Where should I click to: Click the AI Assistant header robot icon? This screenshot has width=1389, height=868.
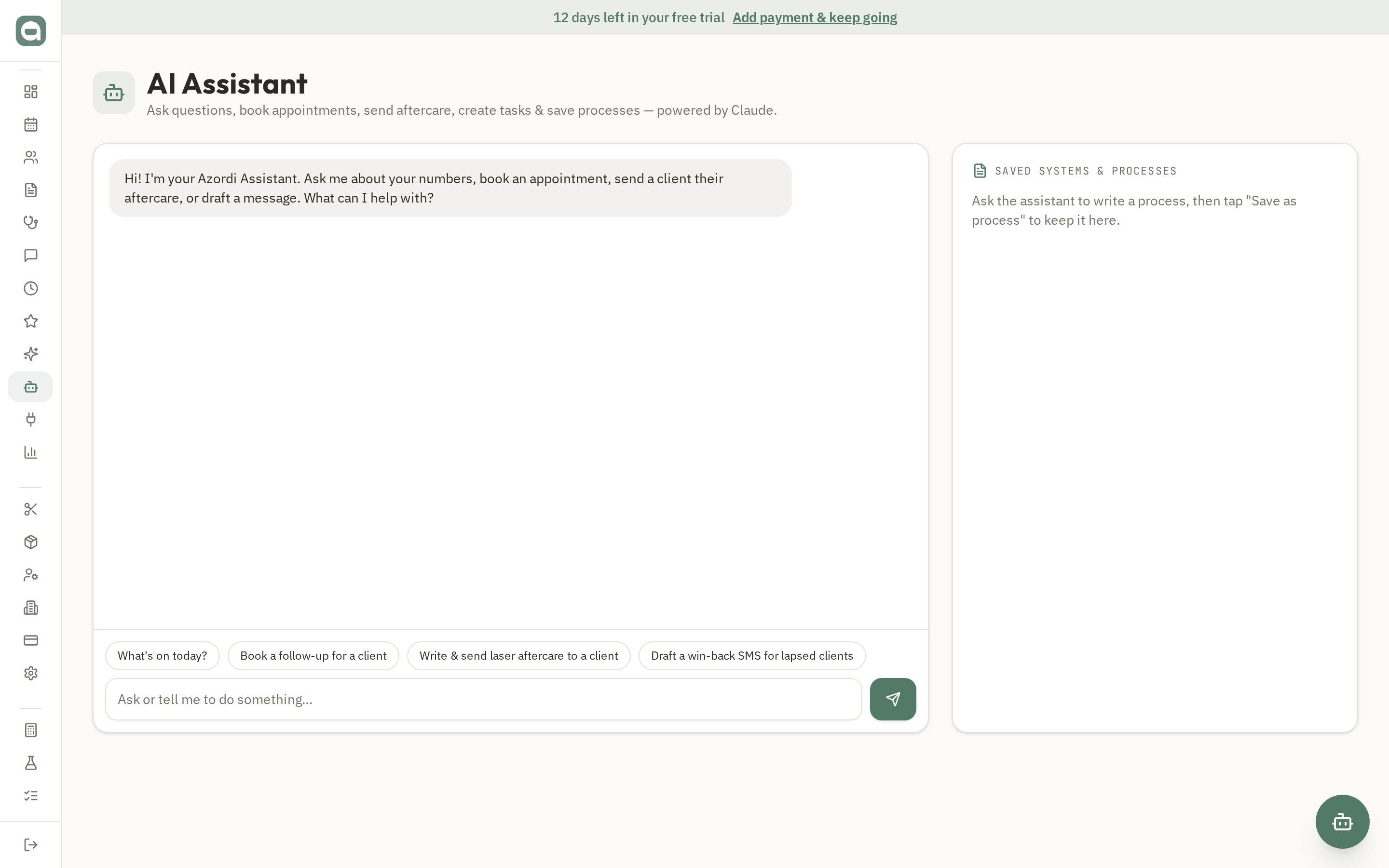coord(114,93)
